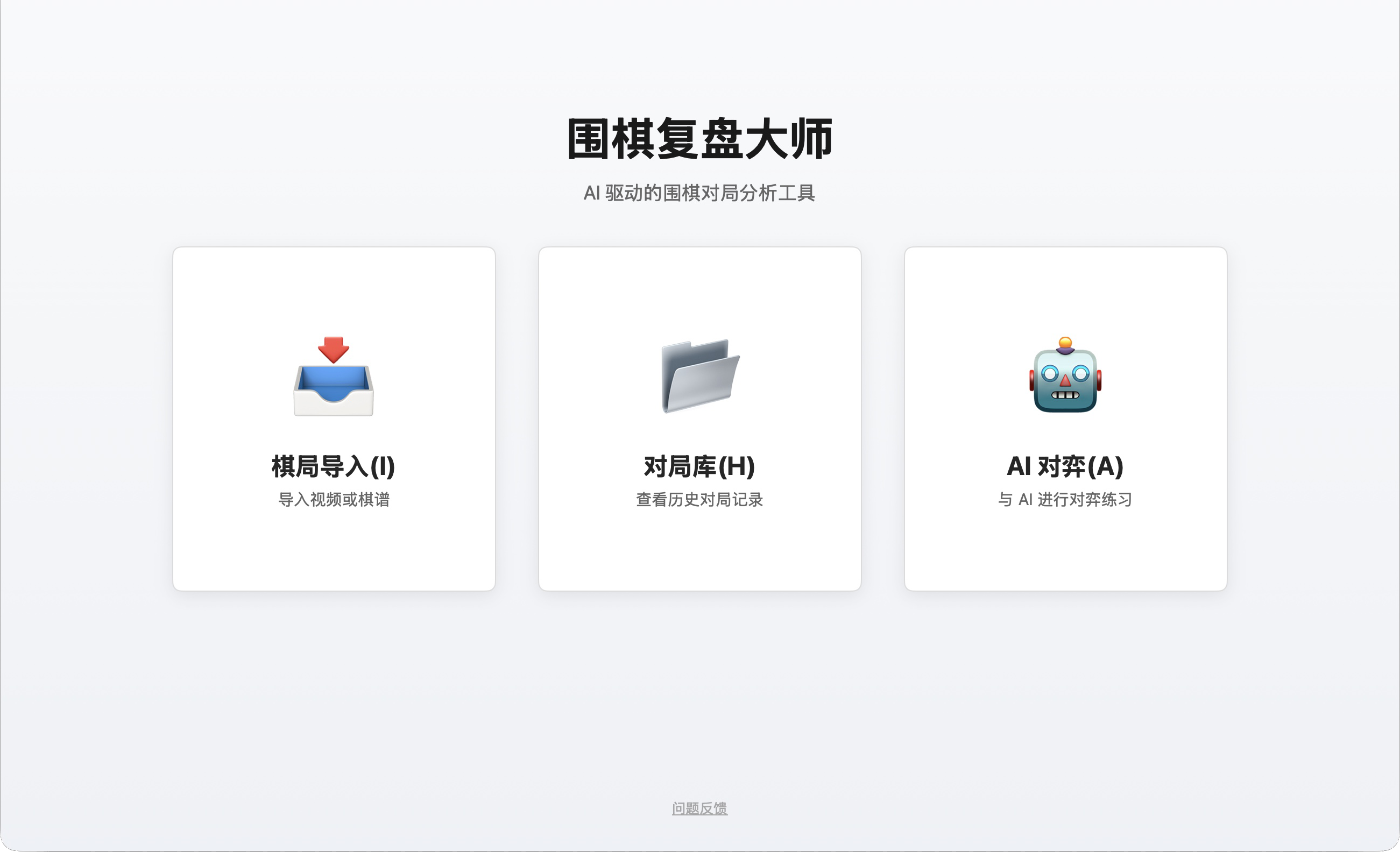Click the text 与 AI 进行对弈练习
Viewport: 1400px width, 852px height.
point(1065,499)
